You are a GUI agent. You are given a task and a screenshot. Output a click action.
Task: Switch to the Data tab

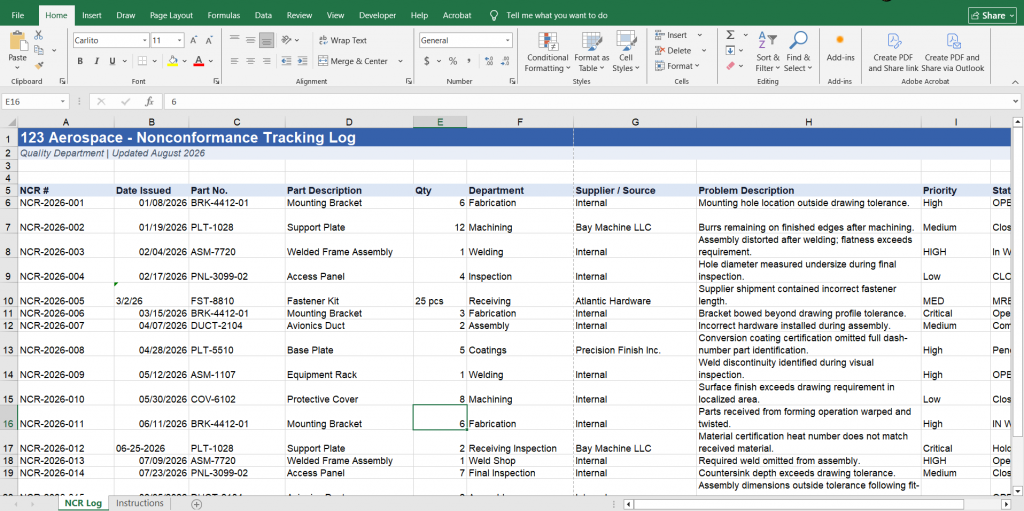click(x=263, y=15)
